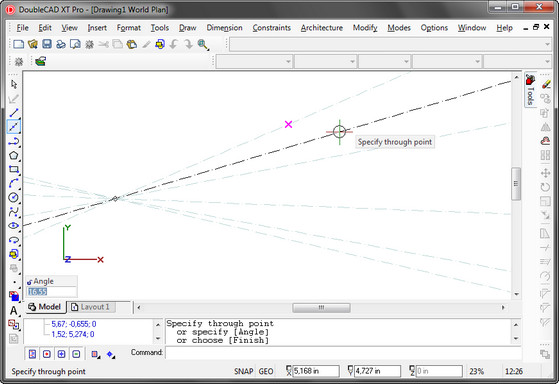Click the Save disk icon
Viewport: 559px width, 384px height.
pos(47,44)
